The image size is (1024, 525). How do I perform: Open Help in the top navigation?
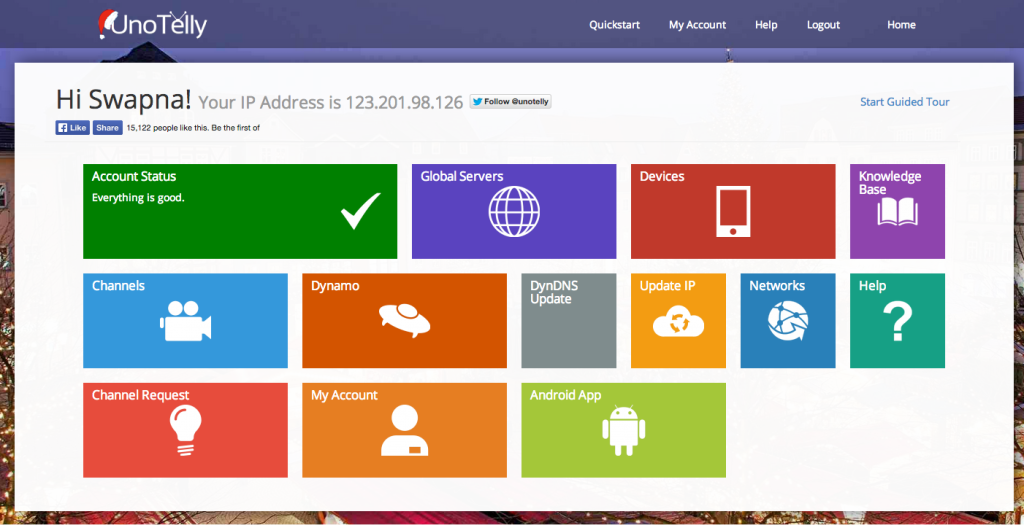point(766,25)
